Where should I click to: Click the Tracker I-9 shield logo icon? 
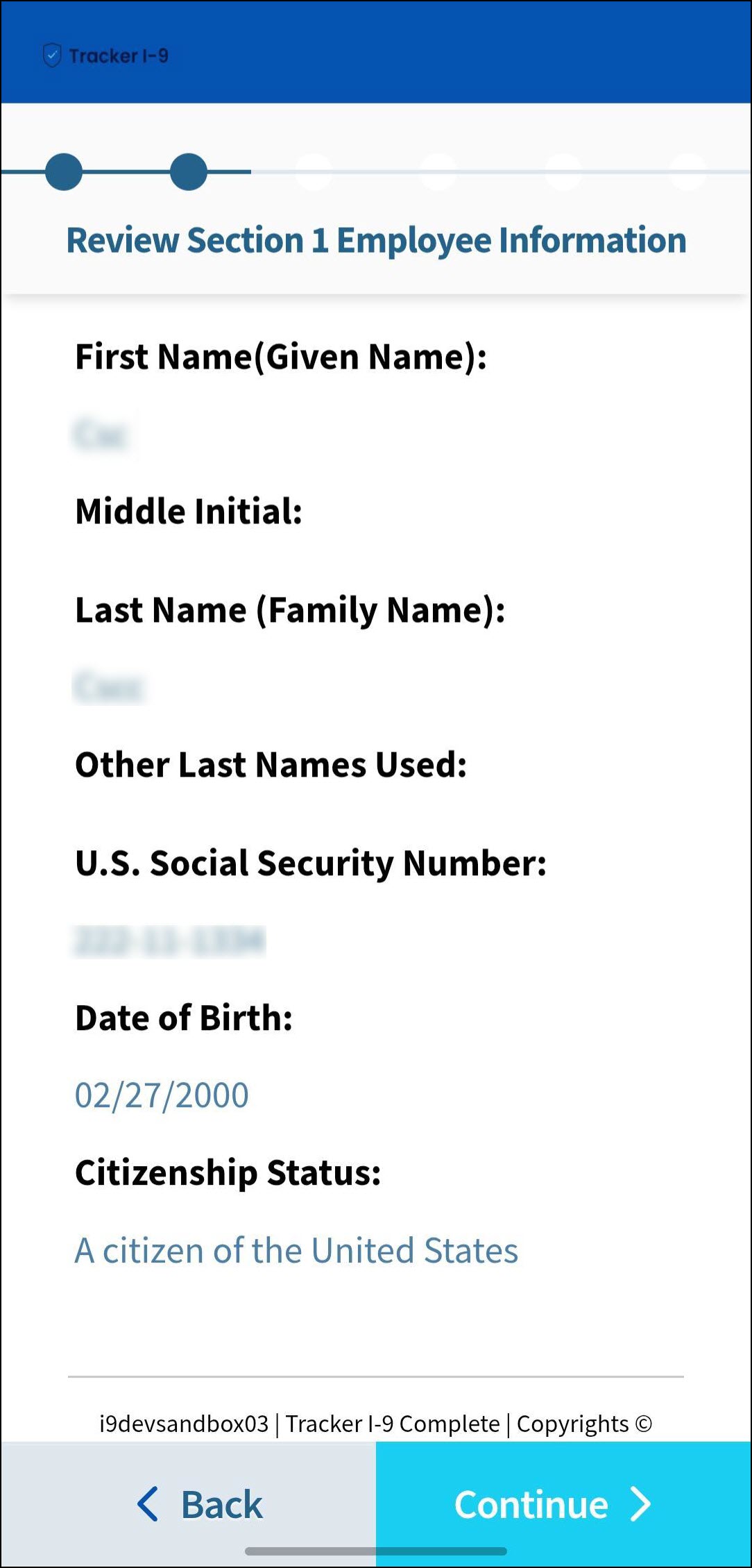(x=52, y=56)
